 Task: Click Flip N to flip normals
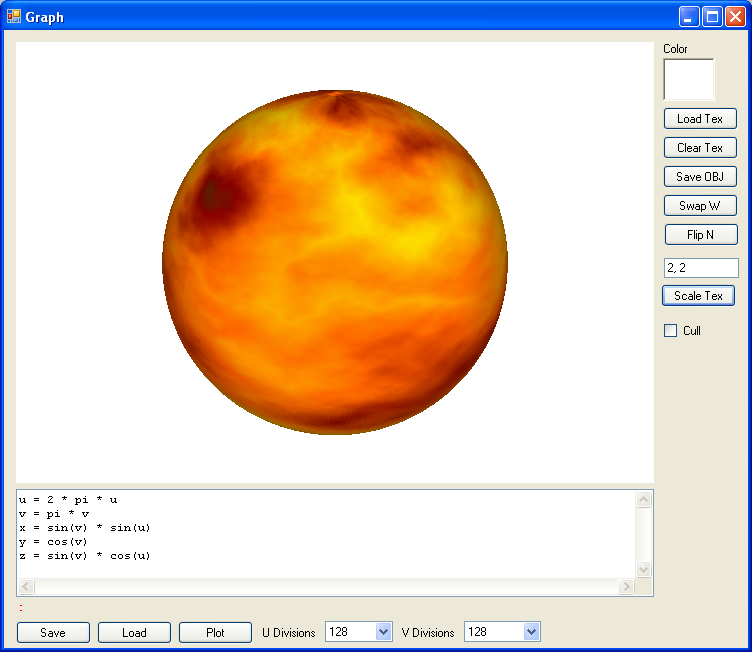[x=700, y=235]
